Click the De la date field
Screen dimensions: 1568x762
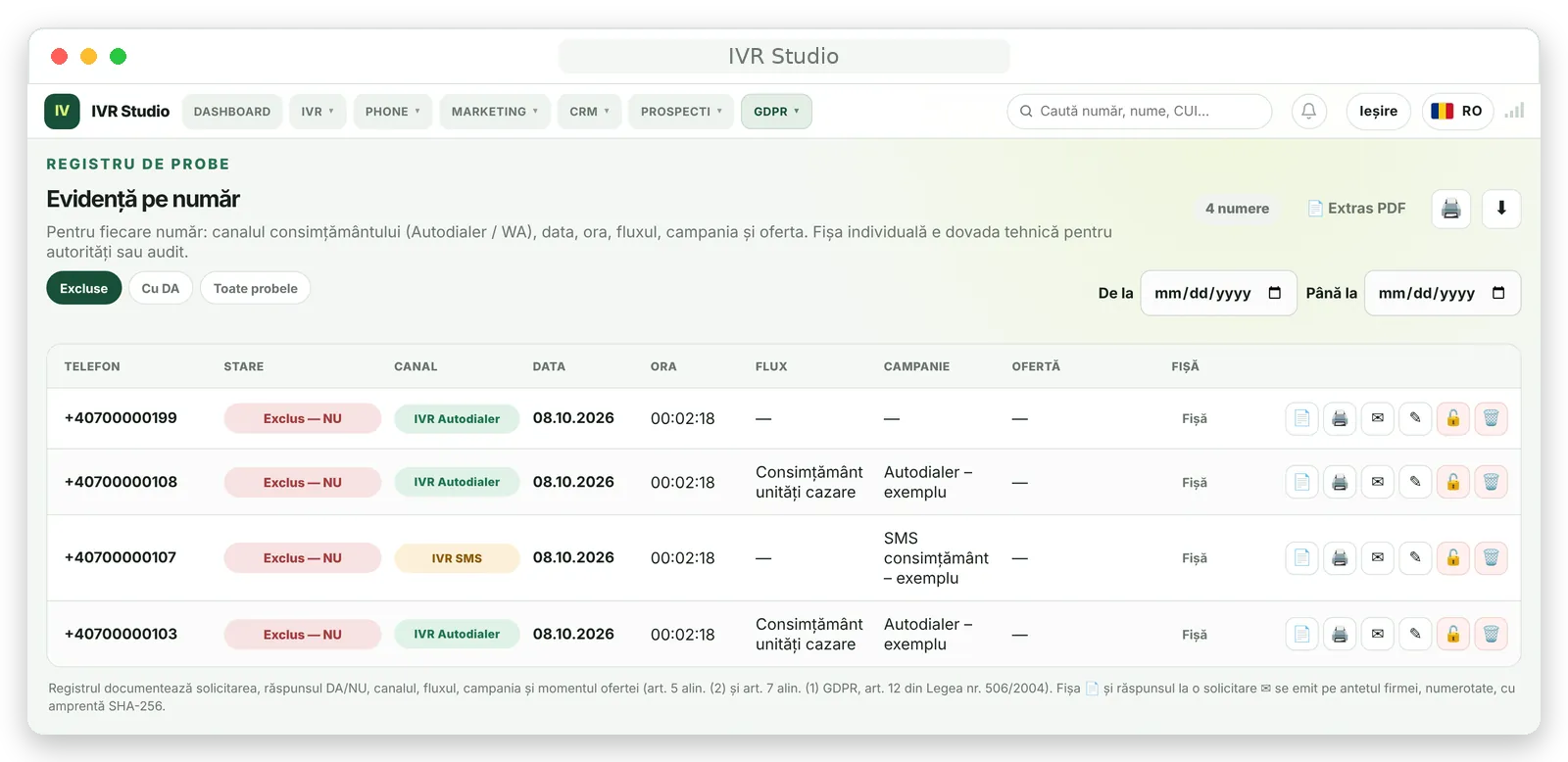click(1218, 293)
